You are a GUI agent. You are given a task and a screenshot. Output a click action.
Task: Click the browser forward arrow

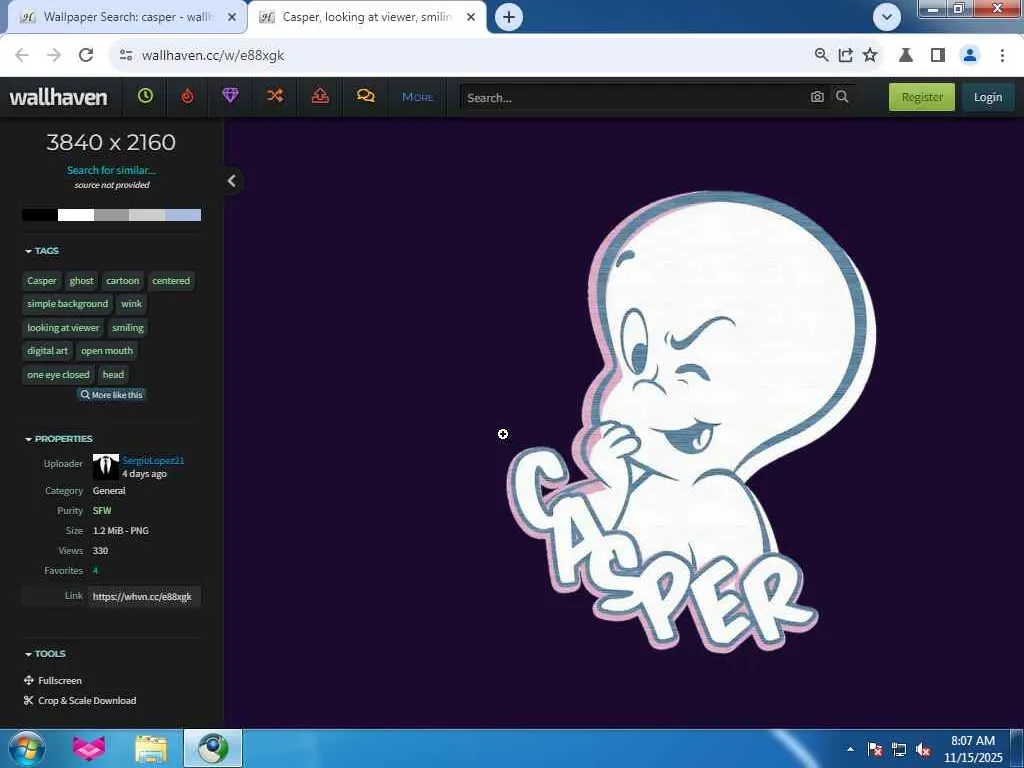coord(54,56)
